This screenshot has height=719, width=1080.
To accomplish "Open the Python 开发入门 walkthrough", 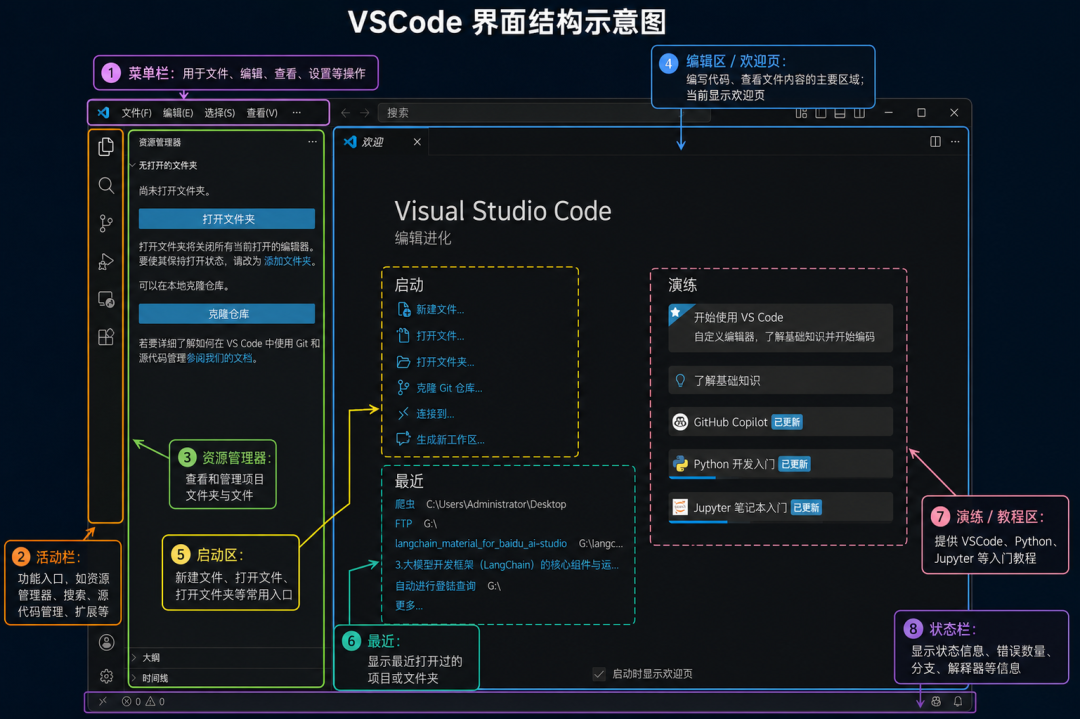I will [x=780, y=464].
